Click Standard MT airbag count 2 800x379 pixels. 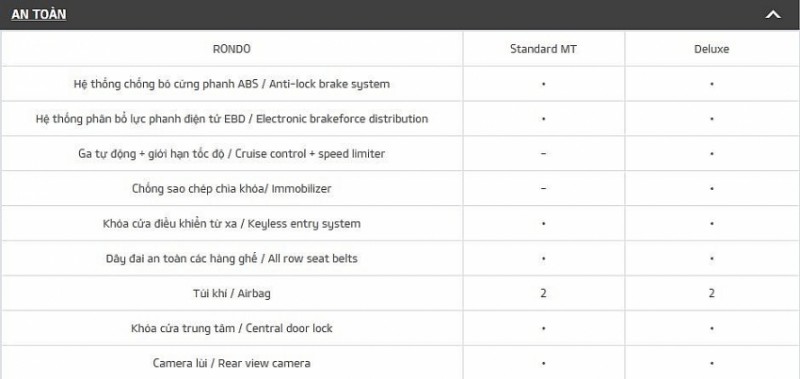coord(543,293)
